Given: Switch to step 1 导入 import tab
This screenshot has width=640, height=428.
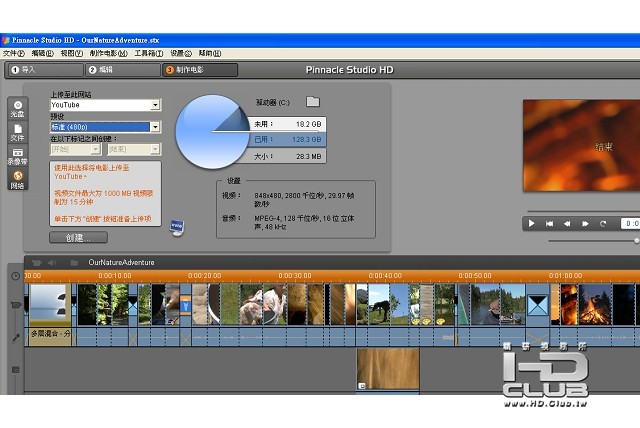Looking at the screenshot, I should [x=44, y=70].
